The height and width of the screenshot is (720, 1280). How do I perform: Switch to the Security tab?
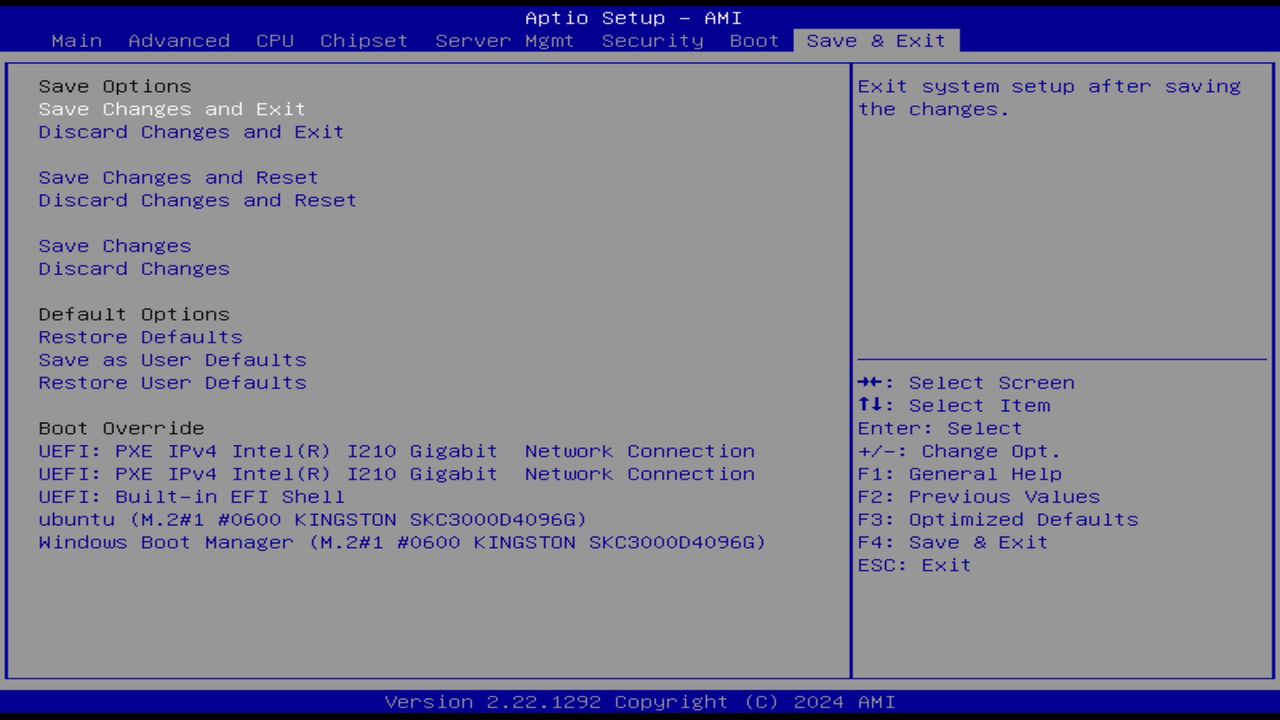652,41
